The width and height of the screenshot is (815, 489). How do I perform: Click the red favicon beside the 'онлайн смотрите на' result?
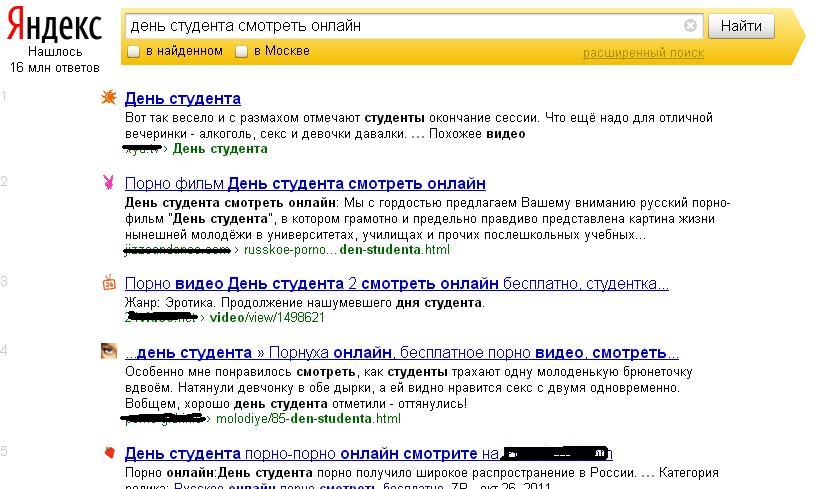point(109,452)
